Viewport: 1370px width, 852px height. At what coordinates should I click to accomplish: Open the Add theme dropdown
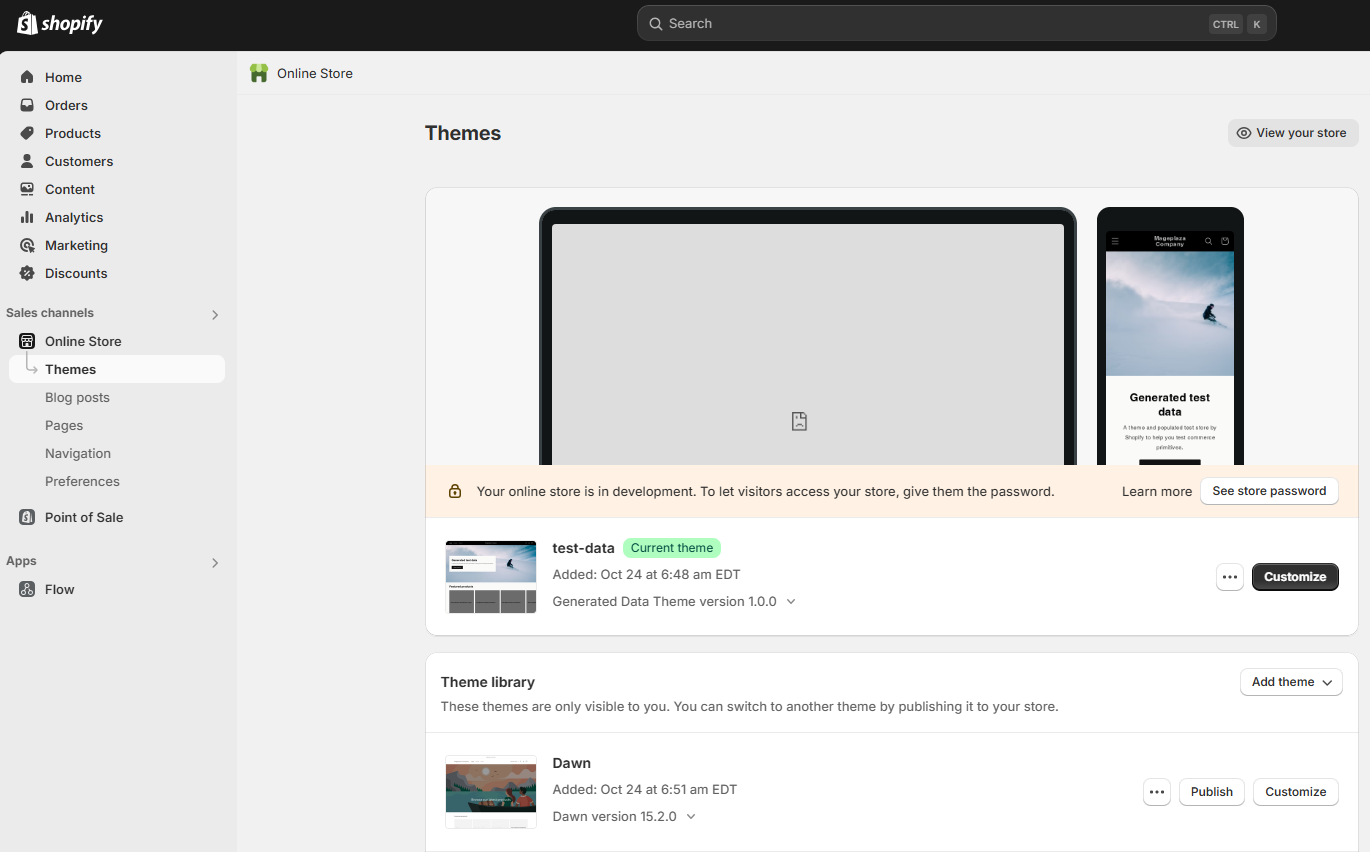(x=1291, y=682)
